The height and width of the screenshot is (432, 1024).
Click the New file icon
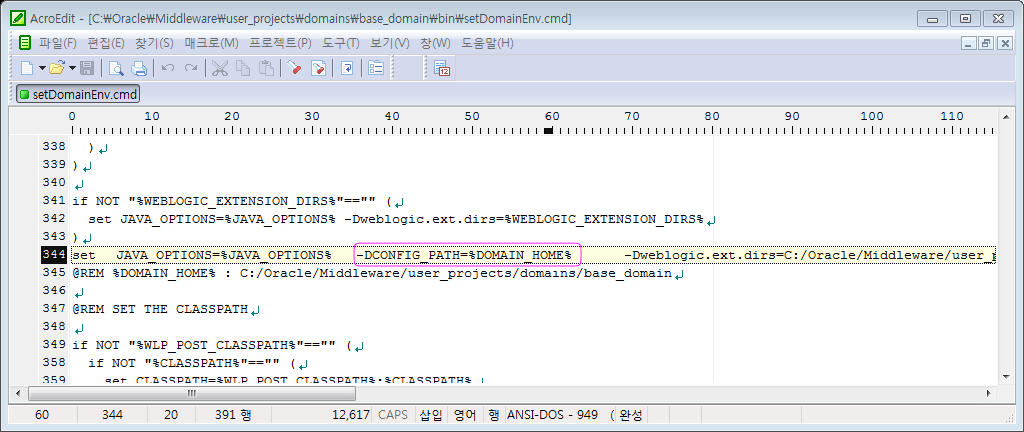point(26,68)
